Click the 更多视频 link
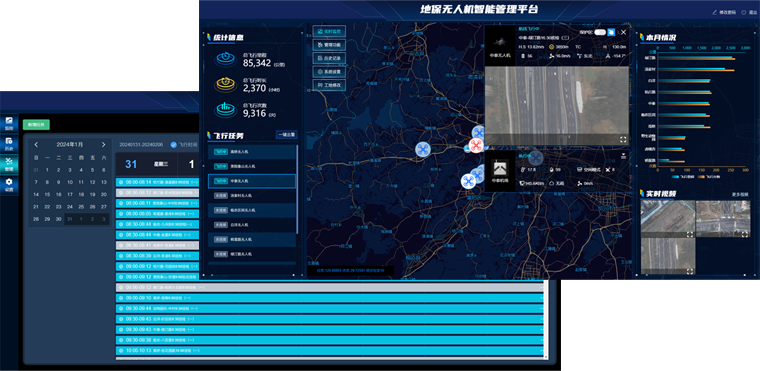The image size is (760, 371). pyautogui.click(x=740, y=194)
